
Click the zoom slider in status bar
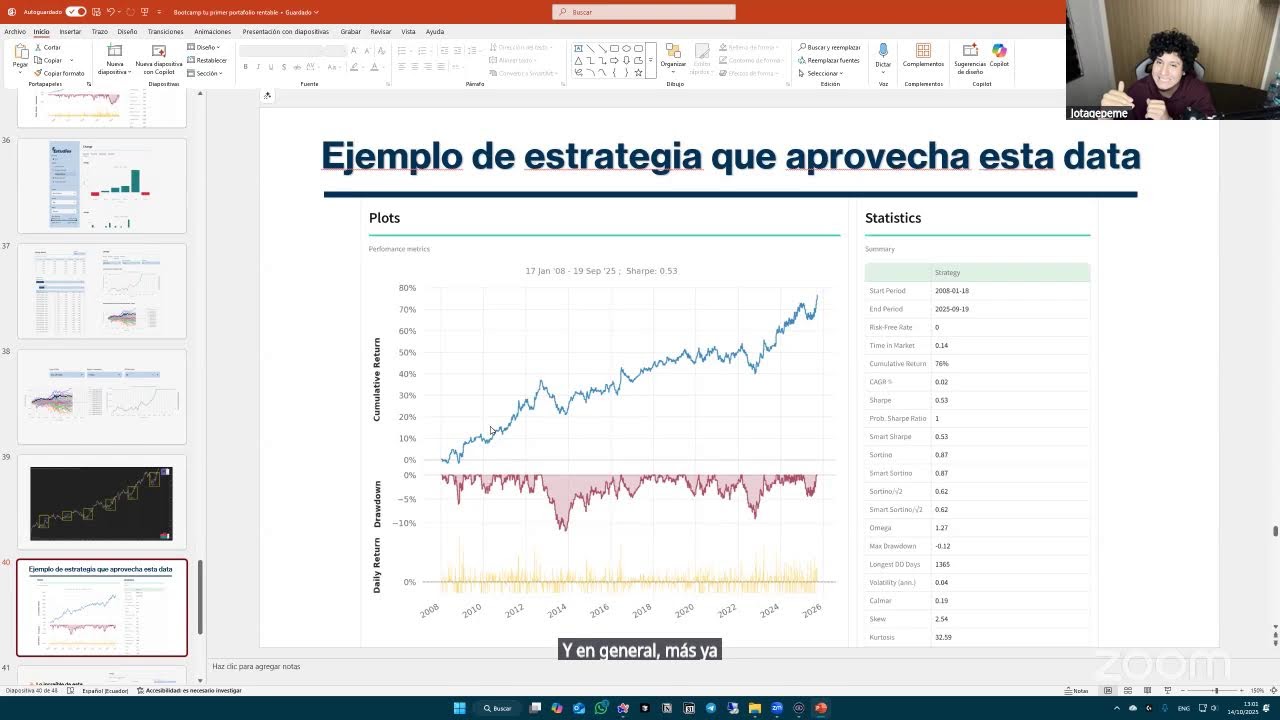coord(1216,691)
